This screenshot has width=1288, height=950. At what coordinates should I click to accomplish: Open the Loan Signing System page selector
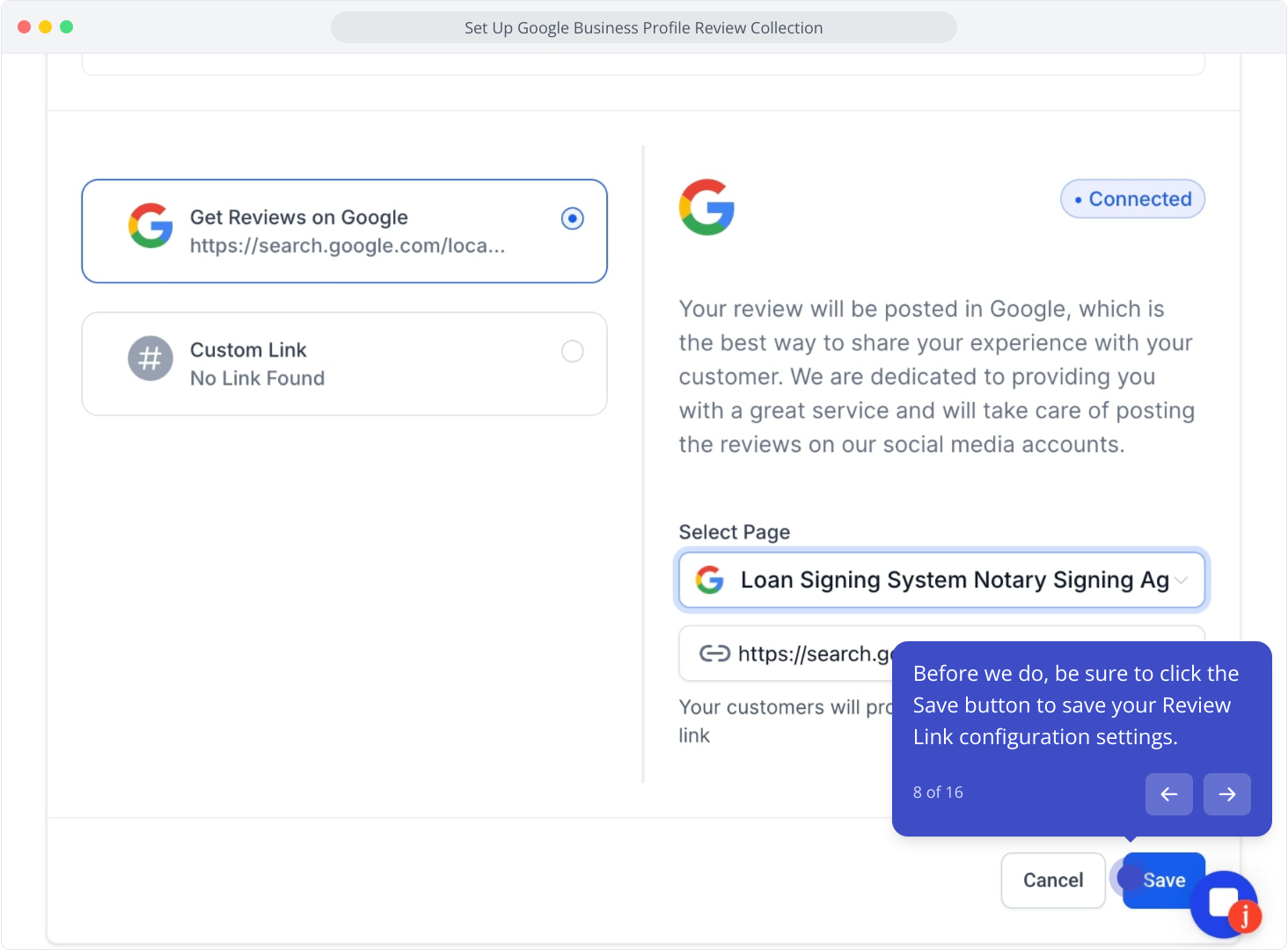click(x=941, y=580)
